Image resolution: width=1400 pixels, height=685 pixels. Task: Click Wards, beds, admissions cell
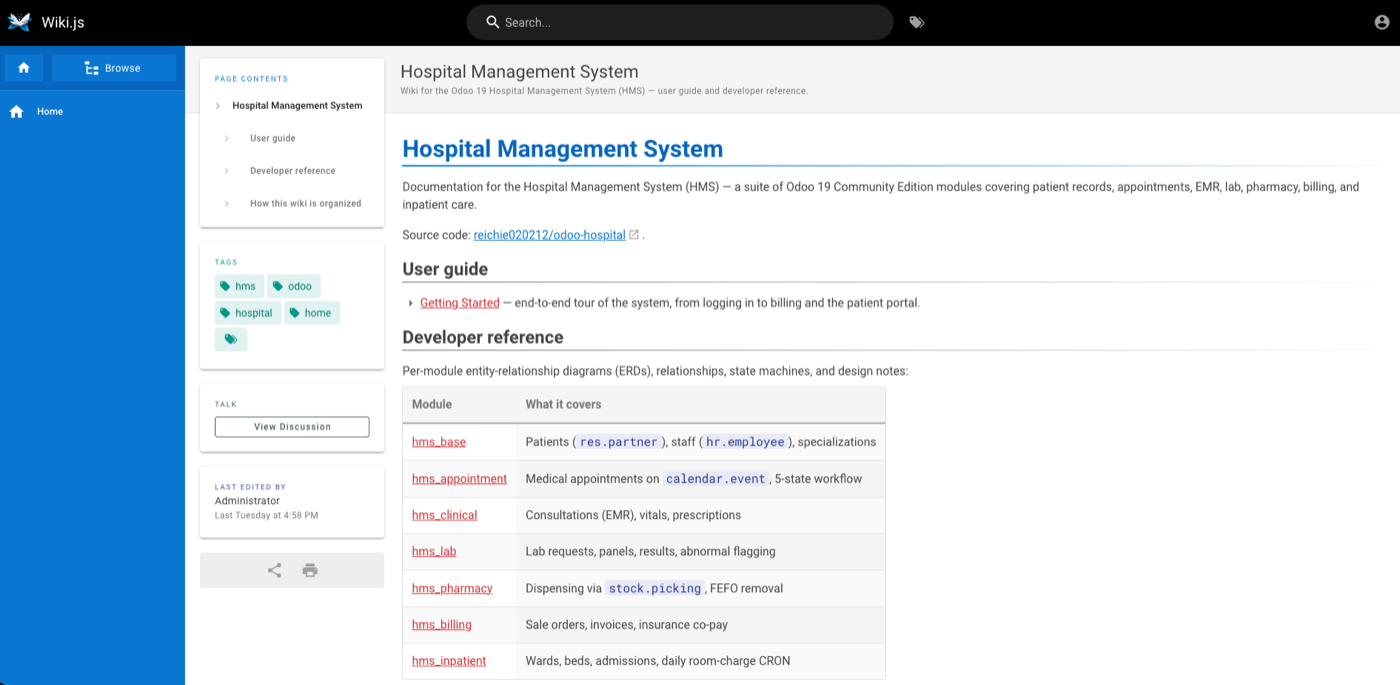click(x=700, y=661)
